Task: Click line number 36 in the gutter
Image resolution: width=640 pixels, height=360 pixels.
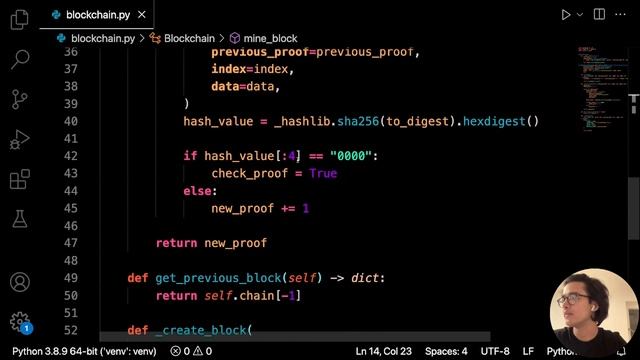Action: (71, 52)
